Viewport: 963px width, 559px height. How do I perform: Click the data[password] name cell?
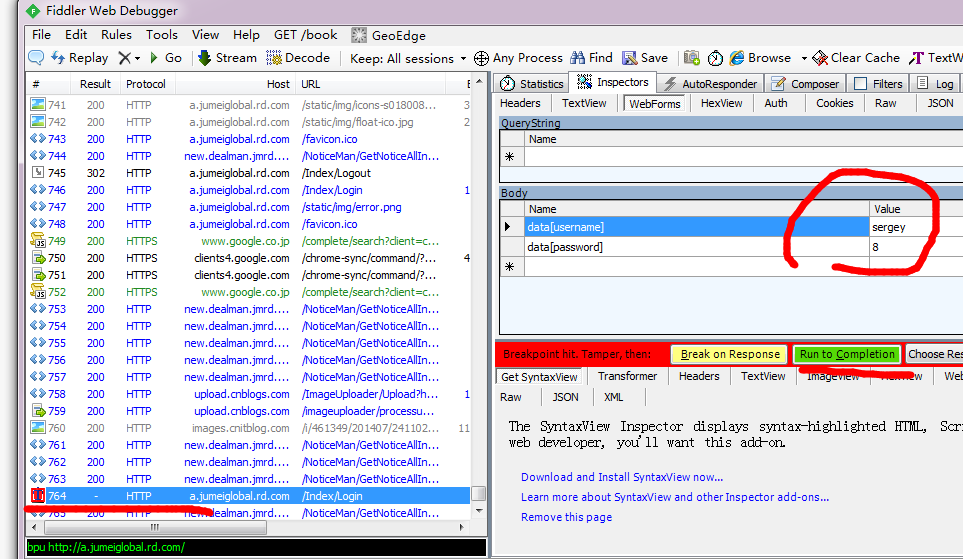point(696,247)
